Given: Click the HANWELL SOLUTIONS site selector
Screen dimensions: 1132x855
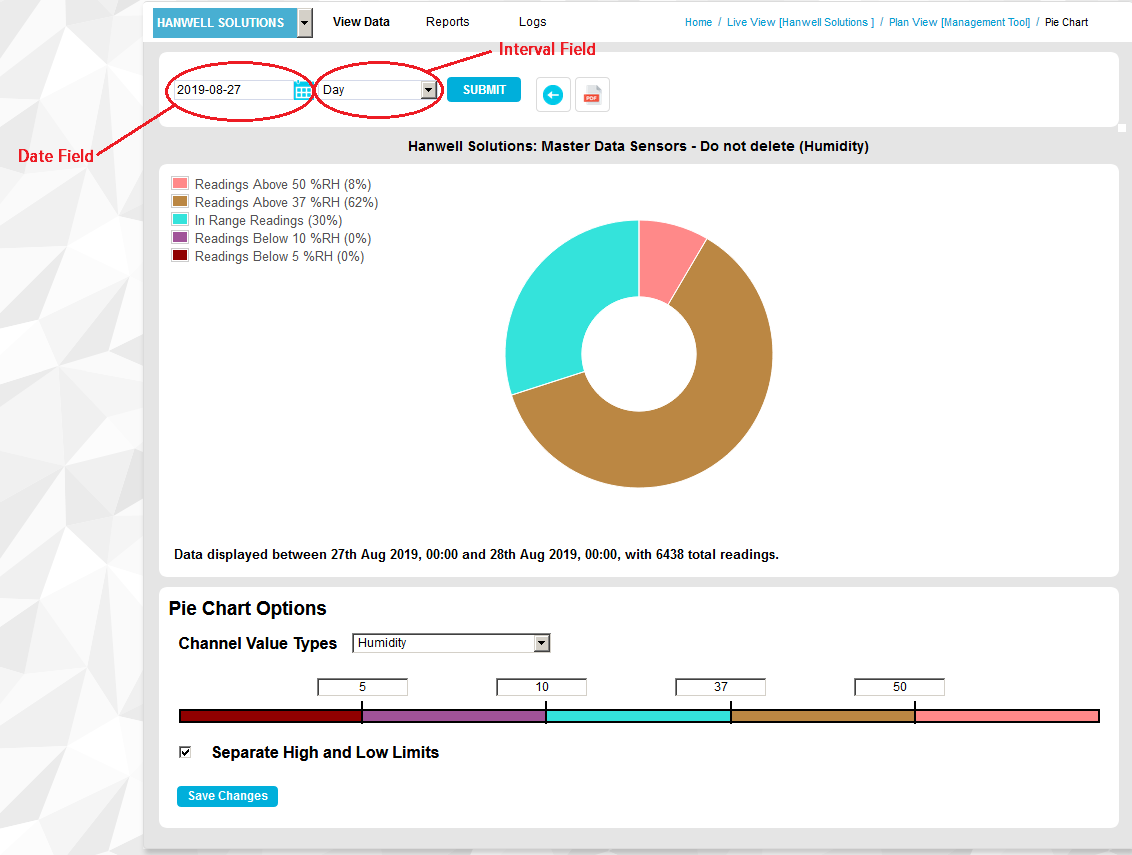Looking at the screenshot, I should click(x=225, y=23).
